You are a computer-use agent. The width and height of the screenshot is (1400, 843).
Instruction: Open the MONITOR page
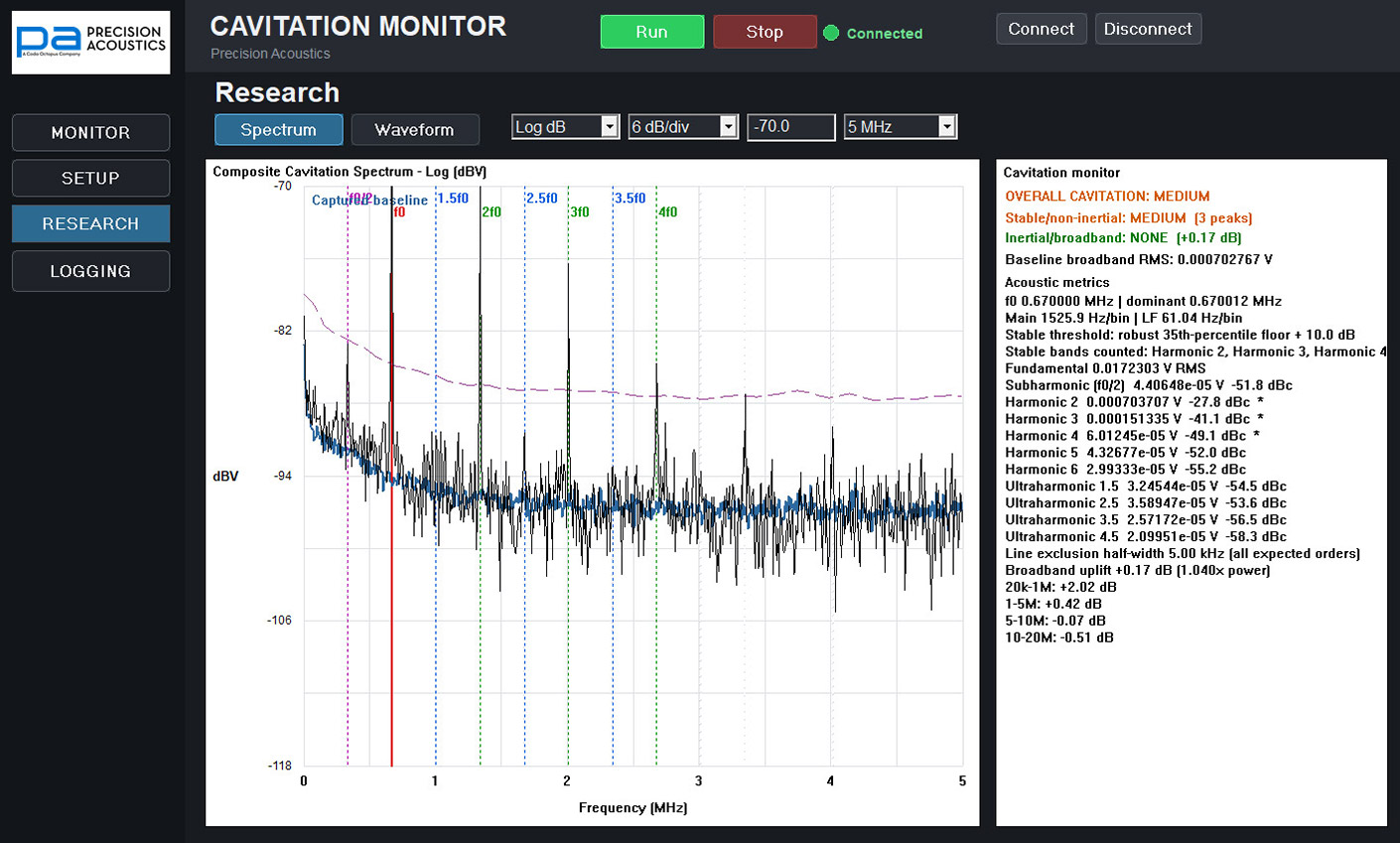[x=90, y=132]
